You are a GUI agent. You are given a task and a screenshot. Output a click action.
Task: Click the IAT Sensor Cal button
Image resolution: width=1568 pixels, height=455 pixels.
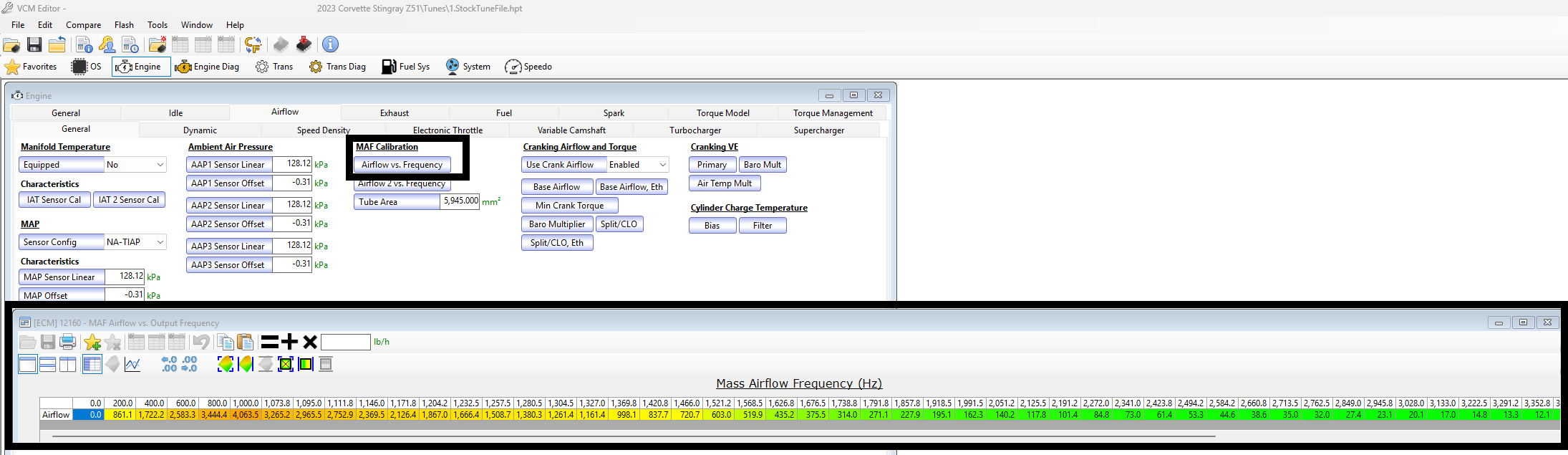point(54,200)
